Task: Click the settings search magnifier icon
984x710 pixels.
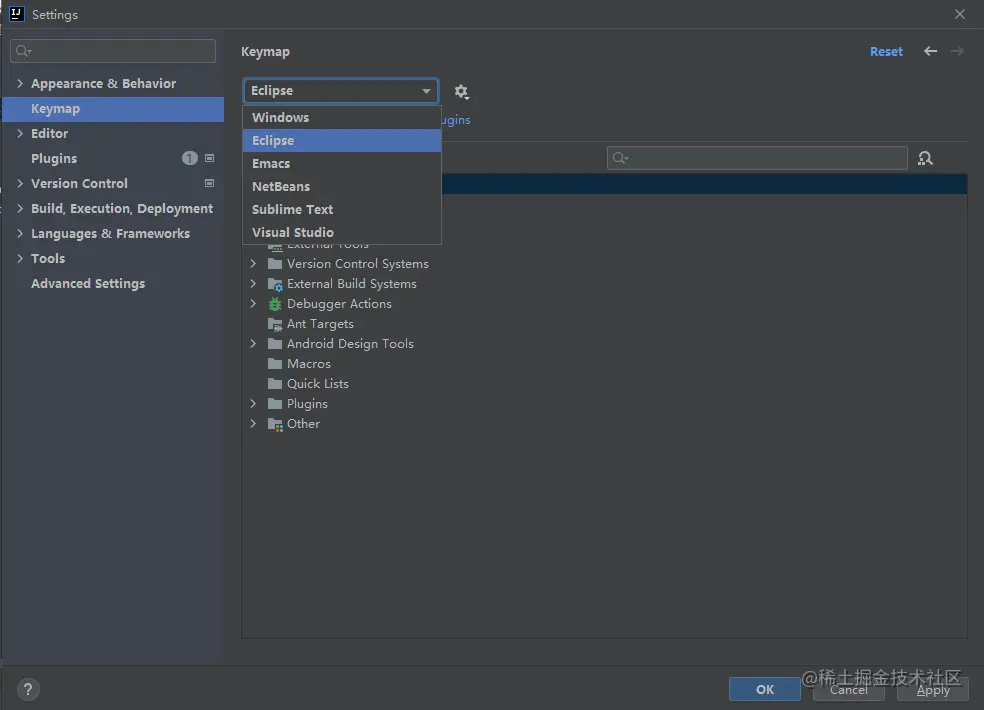Action: click(23, 51)
